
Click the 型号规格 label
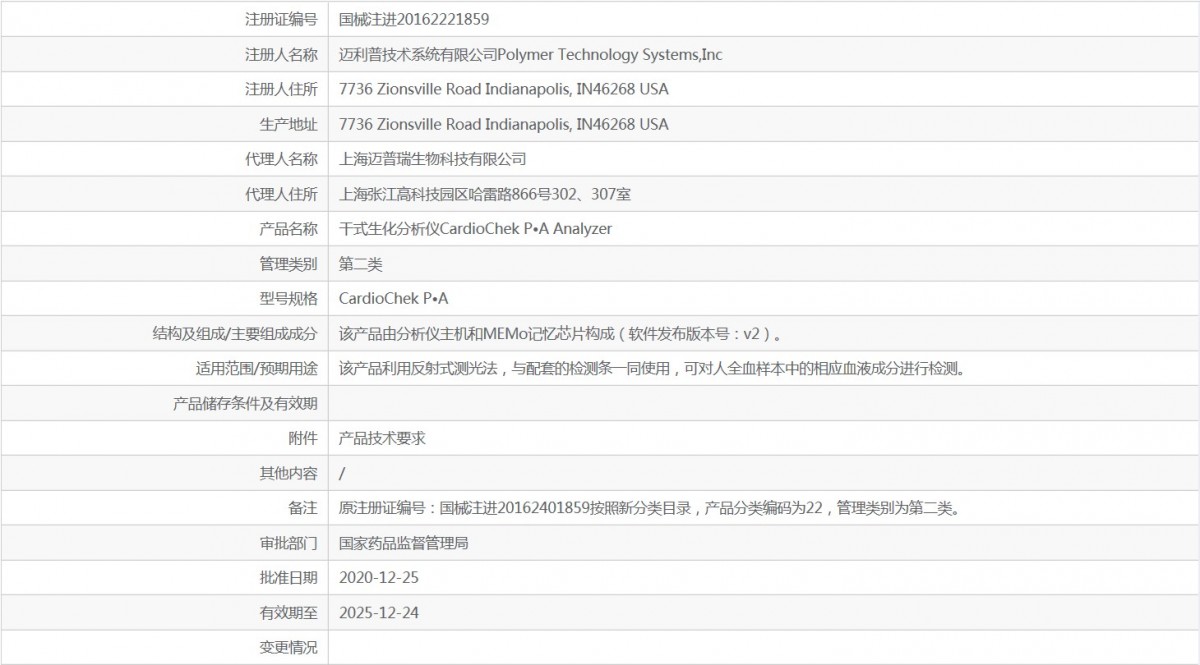coord(288,298)
